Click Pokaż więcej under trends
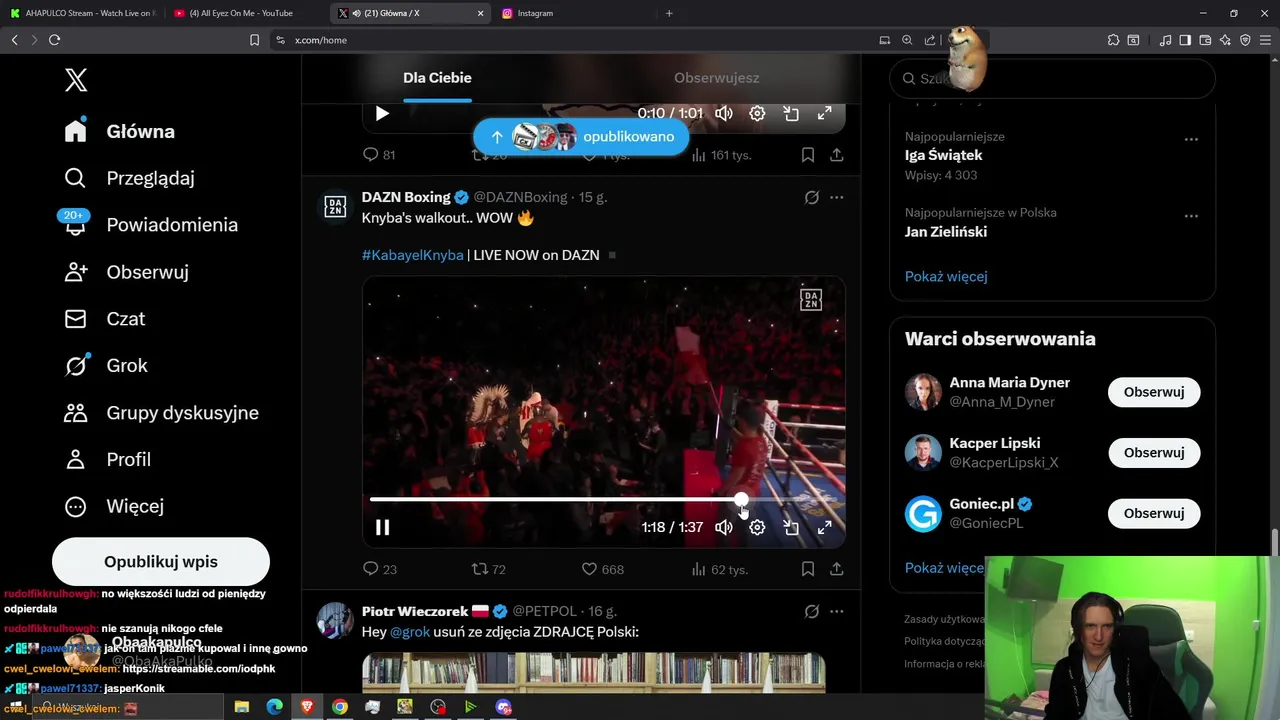This screenshot has height=720, width=1280. pos(946,276)
